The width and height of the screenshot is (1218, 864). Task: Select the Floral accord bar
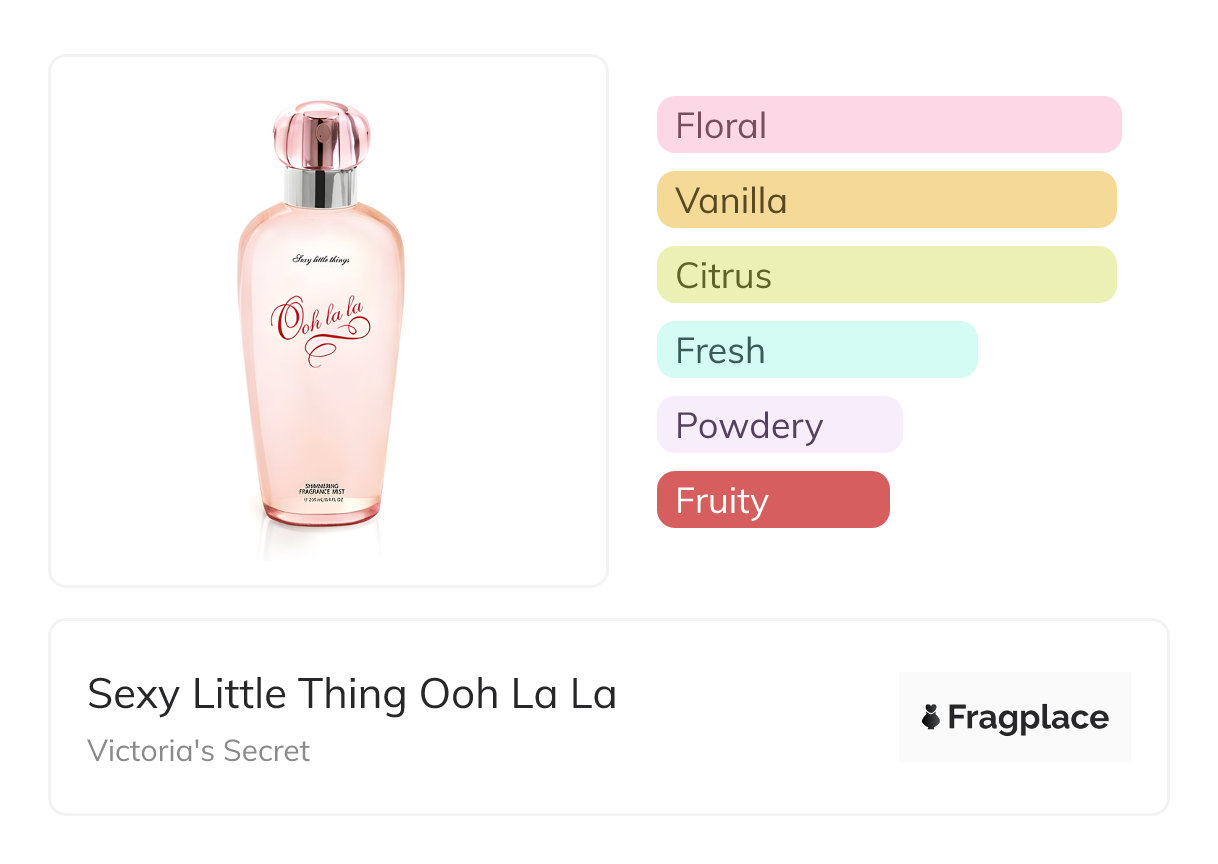coord(889,125)
